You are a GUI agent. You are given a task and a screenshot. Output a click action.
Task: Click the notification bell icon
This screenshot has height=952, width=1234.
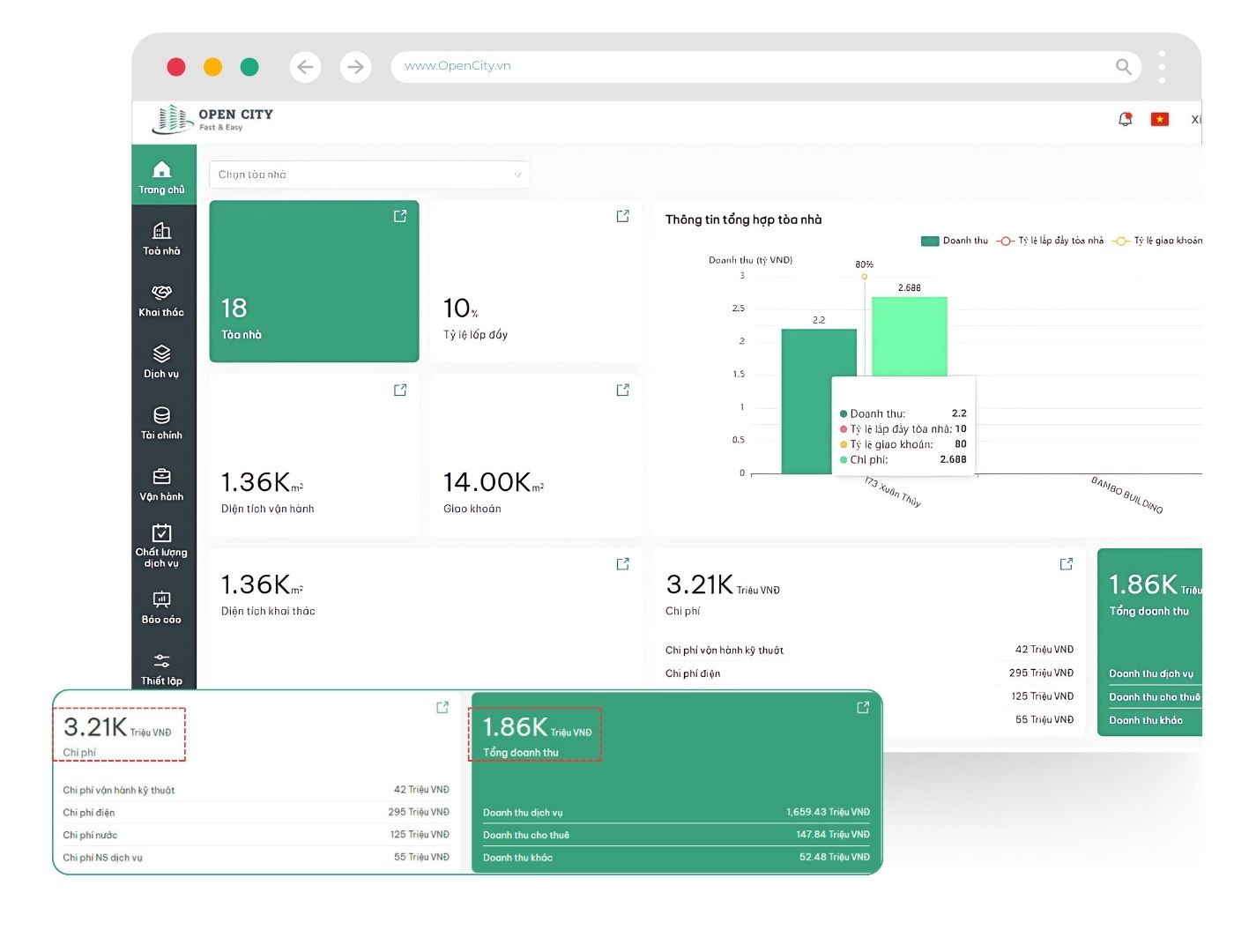pos(1126,119)
